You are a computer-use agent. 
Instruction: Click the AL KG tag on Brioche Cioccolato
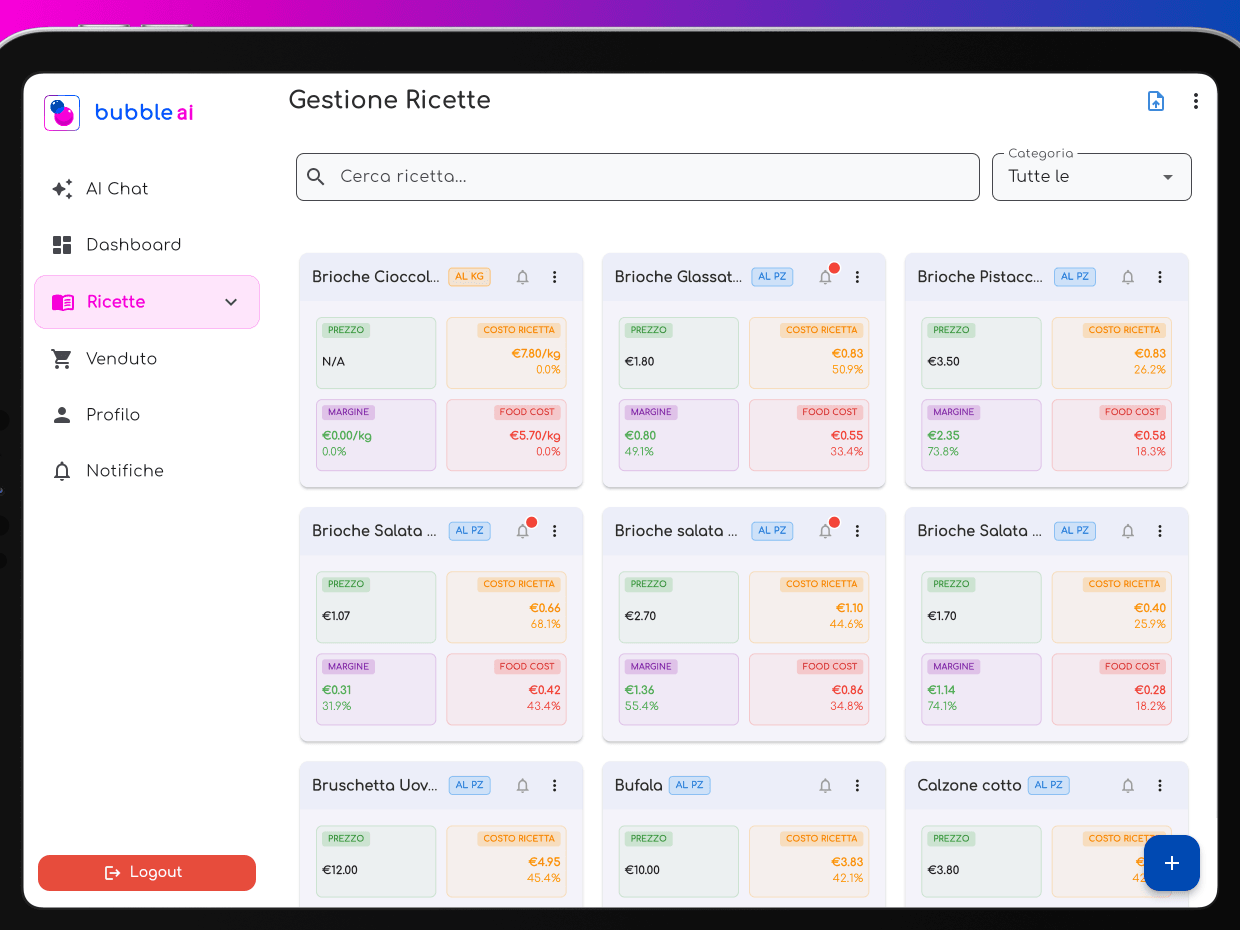point(469,277)
